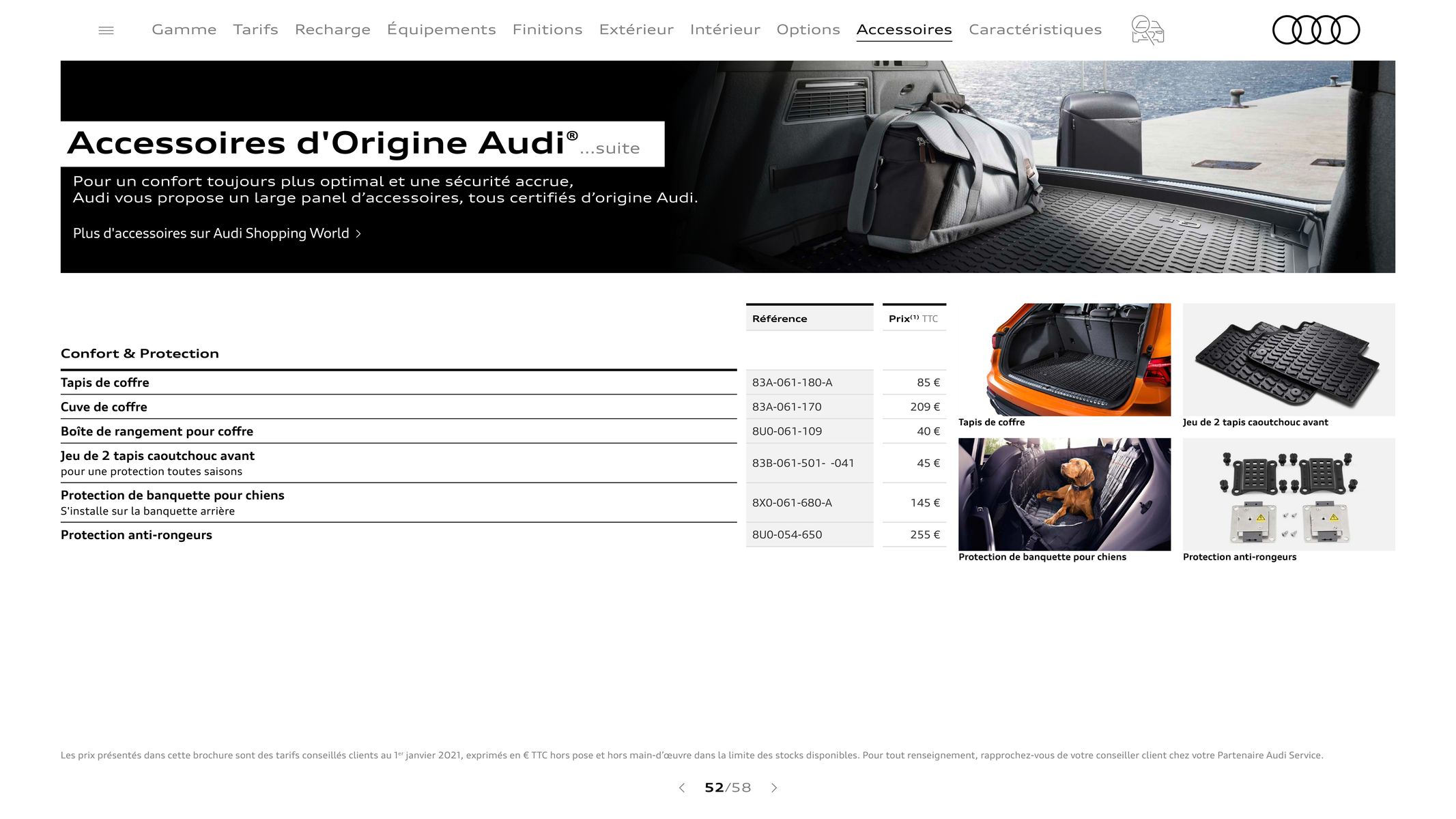Click the Référence column header
Screen dimensions: 1456x819
[x=810, y=318]
